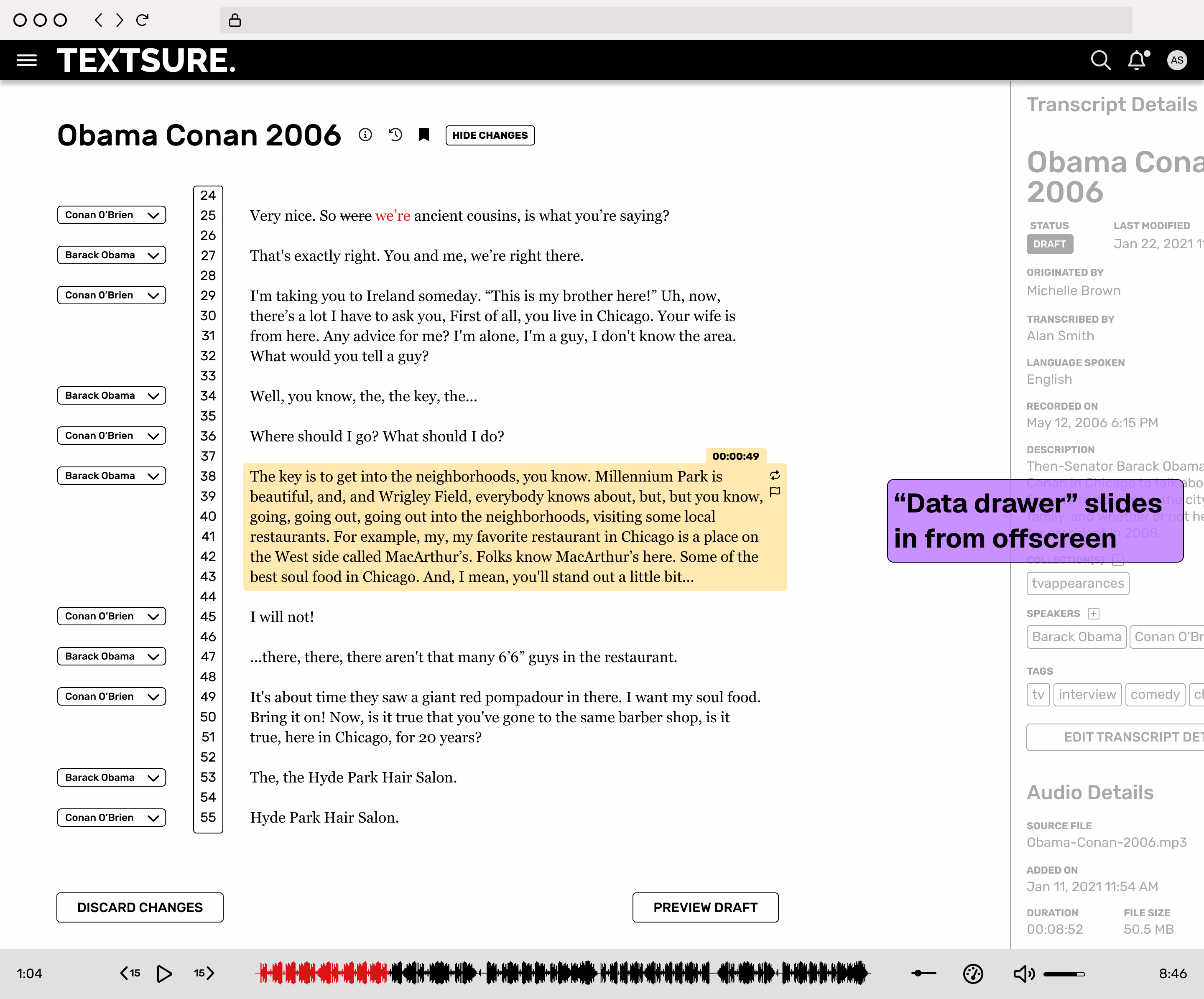Viewport: 1204px width, 999px height.
Task: View version history of the transcript
Action: click(395, 135)
